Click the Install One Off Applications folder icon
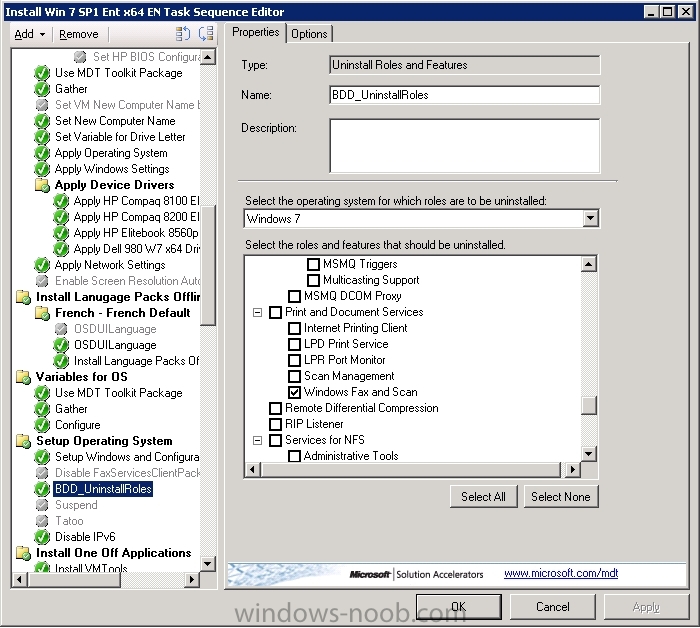This screenshot has height=628, width=700. pos(23,553)
